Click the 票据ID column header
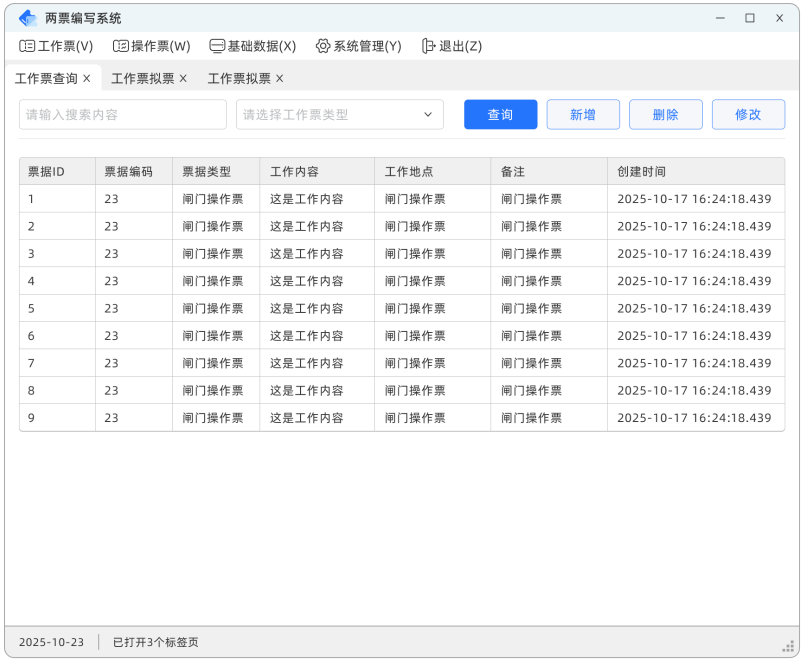812x662 pixels. pos(57,171)
